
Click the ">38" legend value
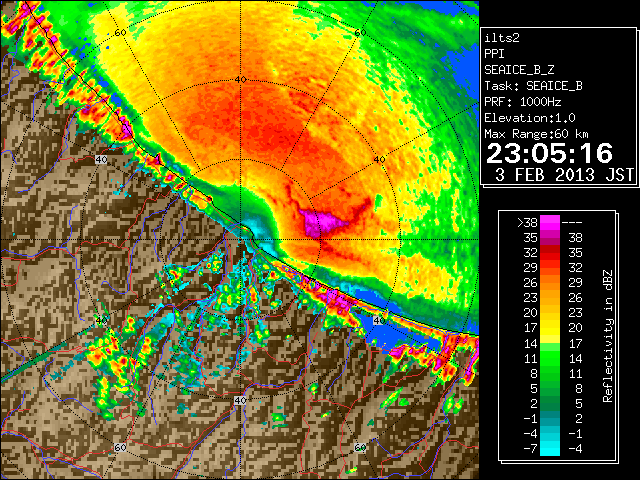527,223
